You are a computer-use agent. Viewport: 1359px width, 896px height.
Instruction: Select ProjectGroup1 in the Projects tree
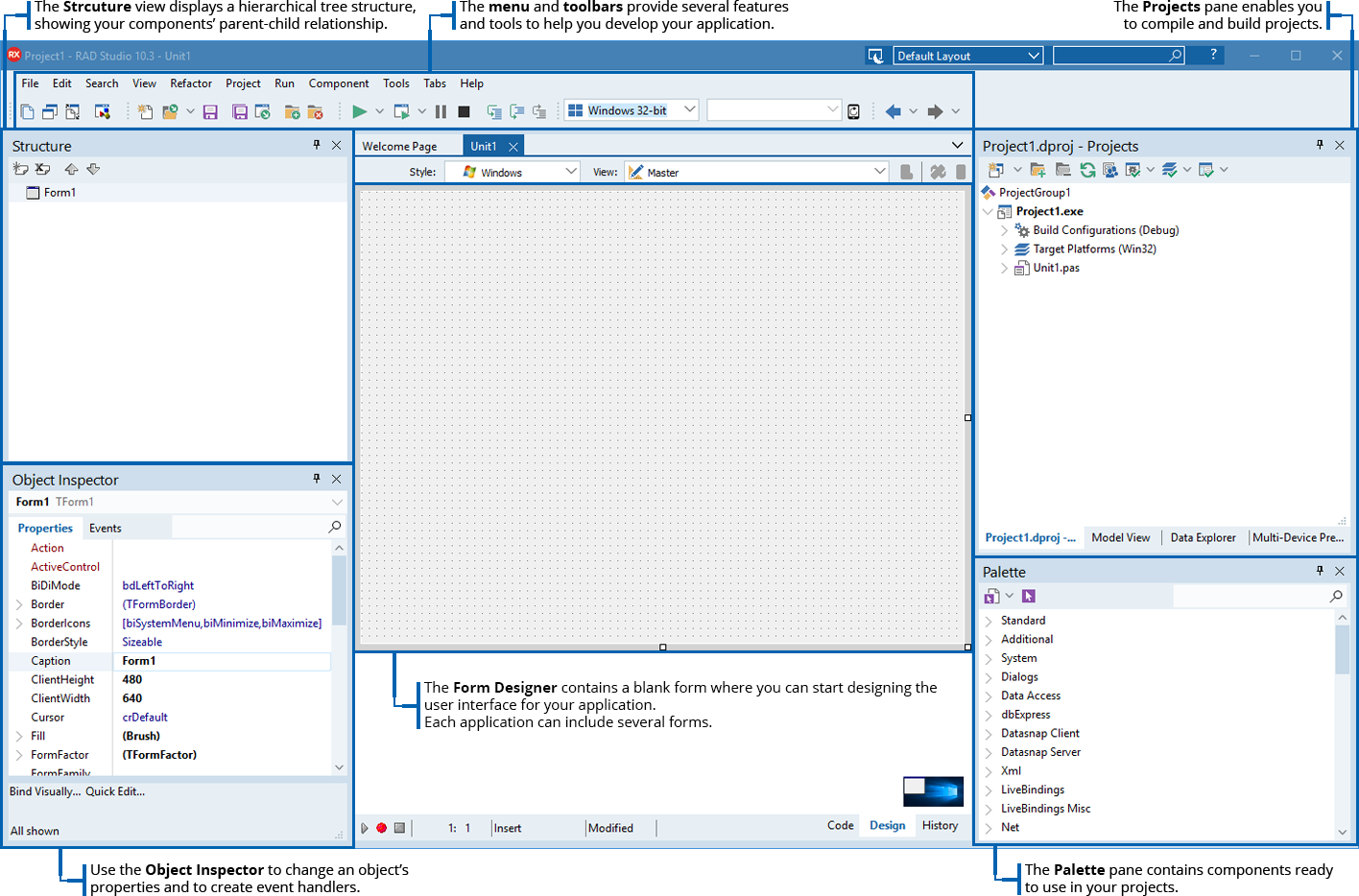tap(1035, 193)
